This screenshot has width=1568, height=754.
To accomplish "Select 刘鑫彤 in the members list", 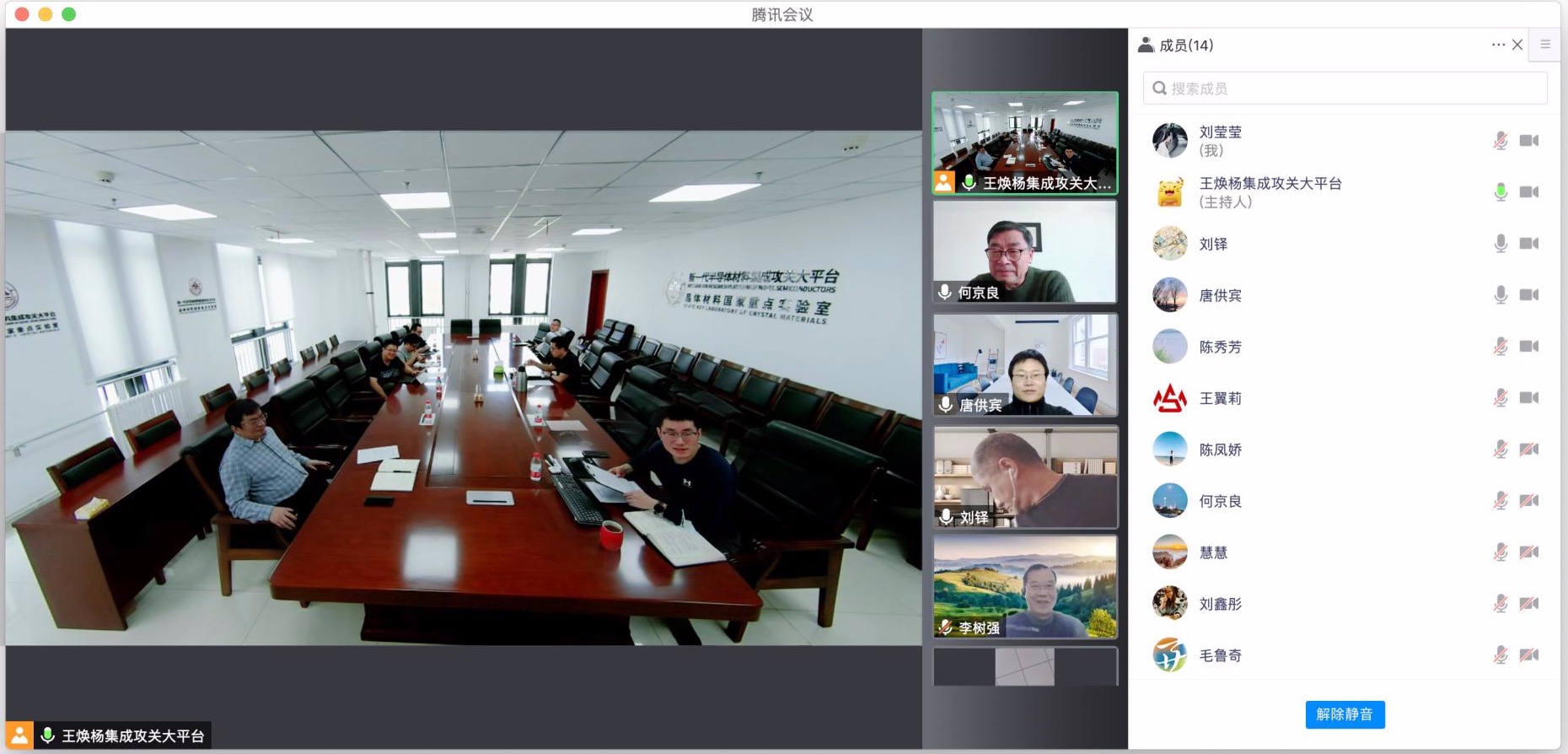I will coord(1221,604).
